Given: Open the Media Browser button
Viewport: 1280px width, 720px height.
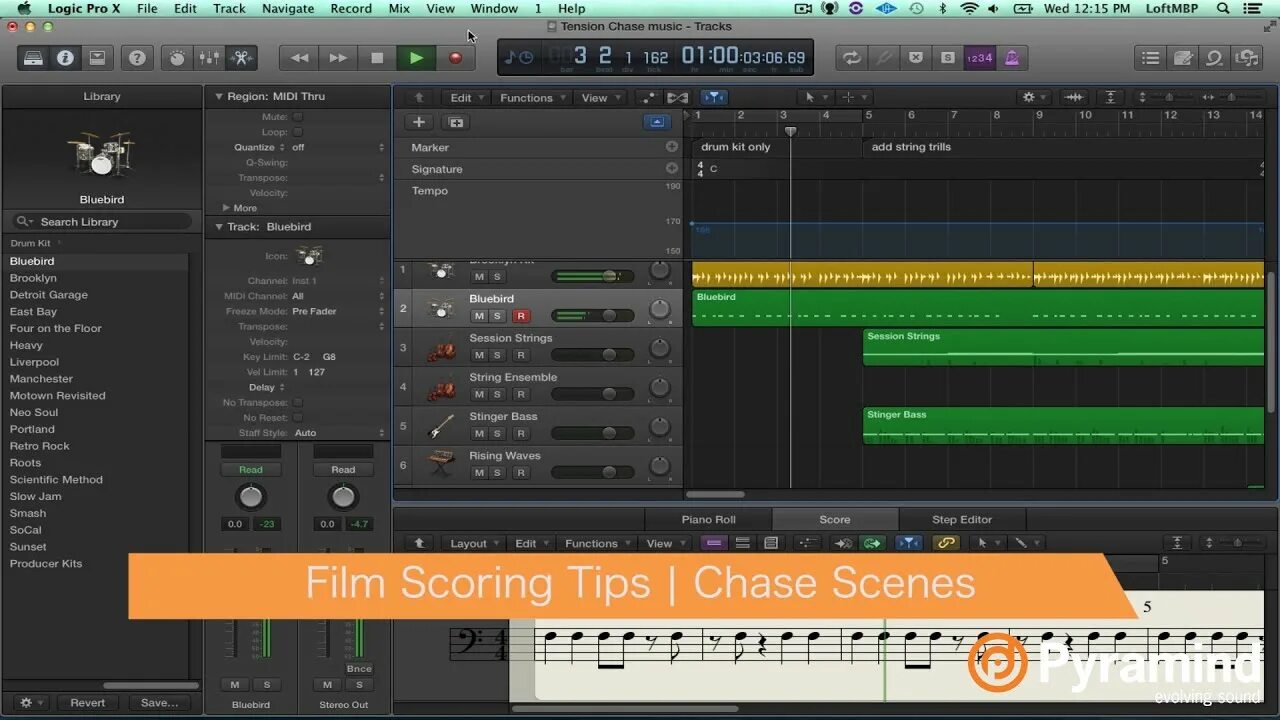Looking at the screenshot, I should (1247, 58).
